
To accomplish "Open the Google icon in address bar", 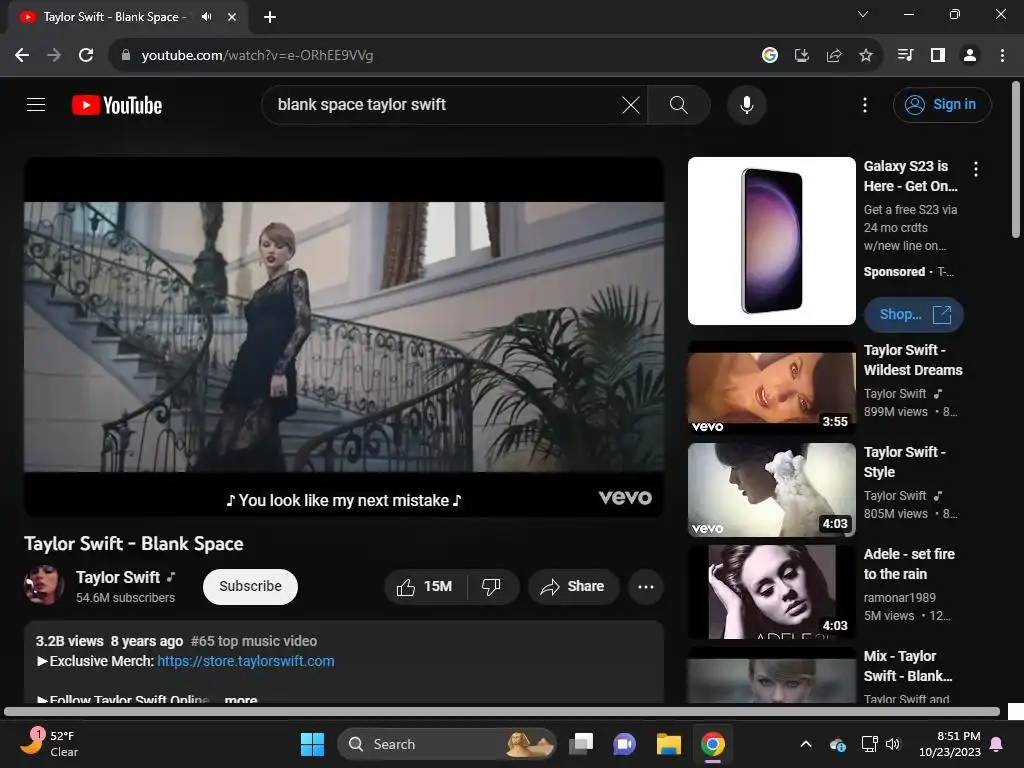I will coord(770,56).
